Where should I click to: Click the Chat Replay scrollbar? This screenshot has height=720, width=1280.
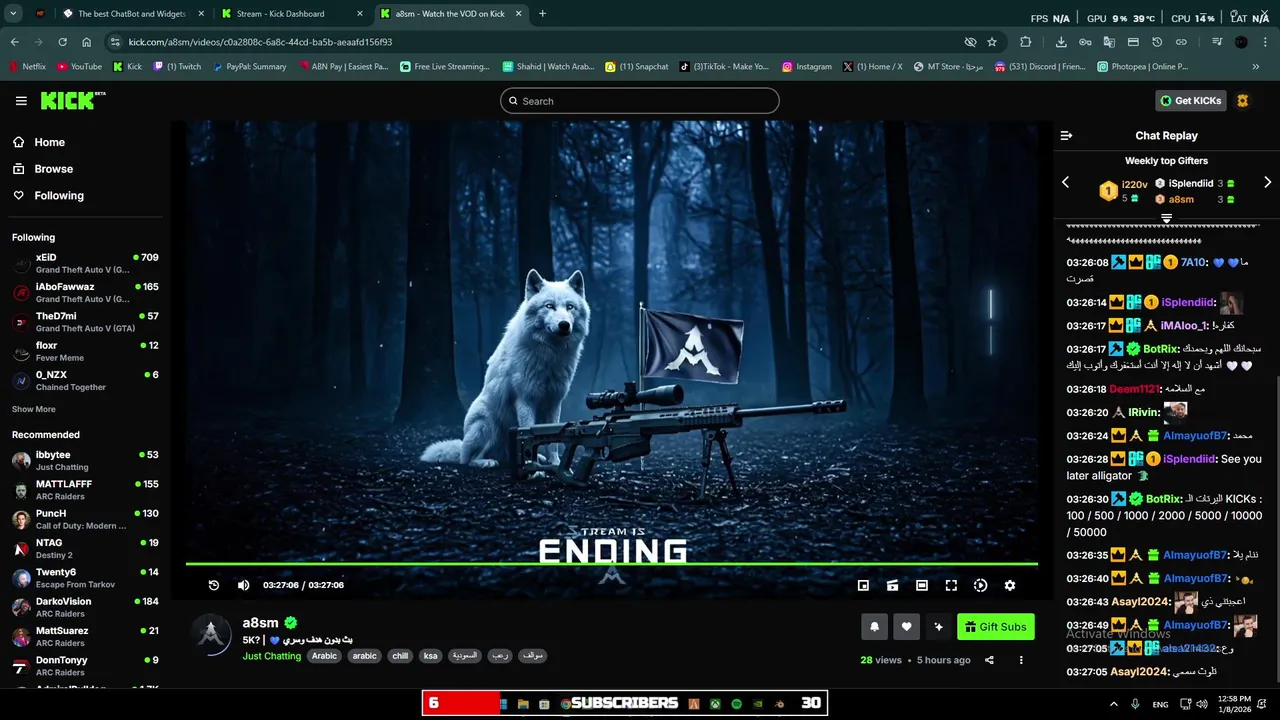click(1276, 530)
